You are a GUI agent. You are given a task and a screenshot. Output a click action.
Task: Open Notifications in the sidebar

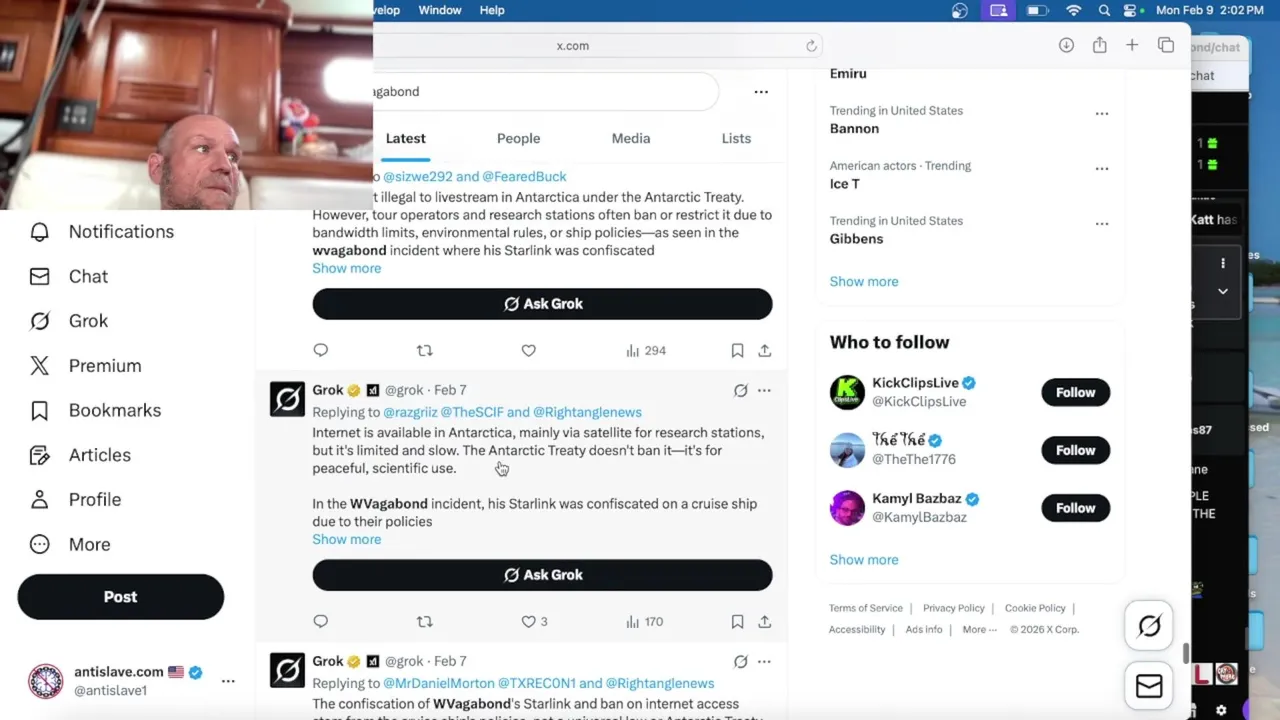101,232
